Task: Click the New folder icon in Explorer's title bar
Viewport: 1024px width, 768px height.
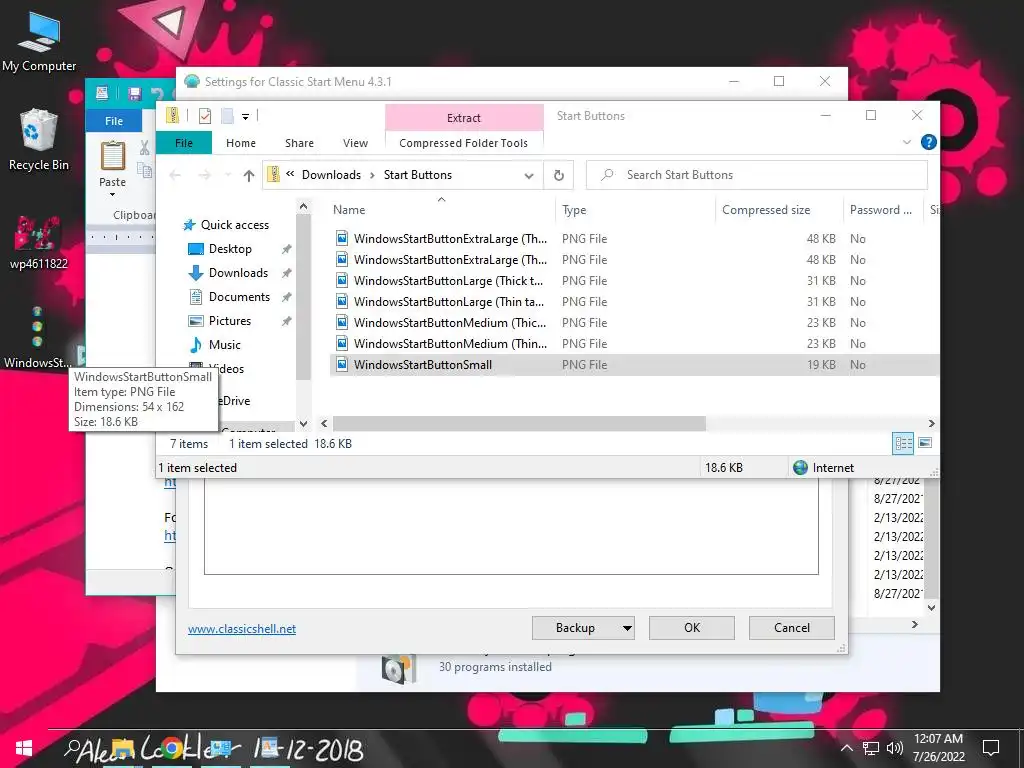Action: [x=227, y=116]
